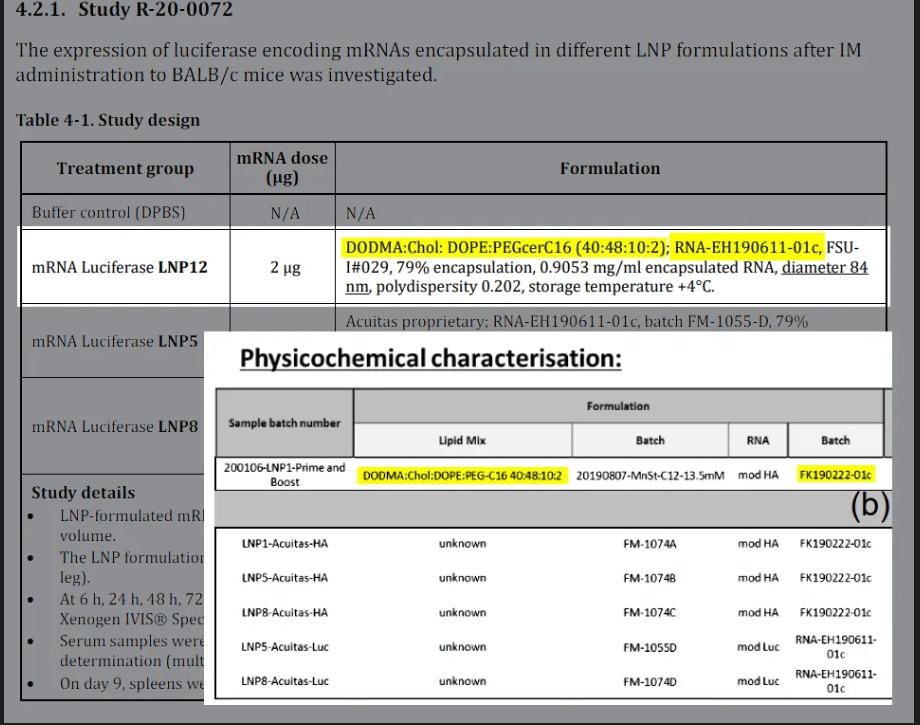Select the "Sample batch number" column header
Screen dimensions: 920x725
[284, 423]
